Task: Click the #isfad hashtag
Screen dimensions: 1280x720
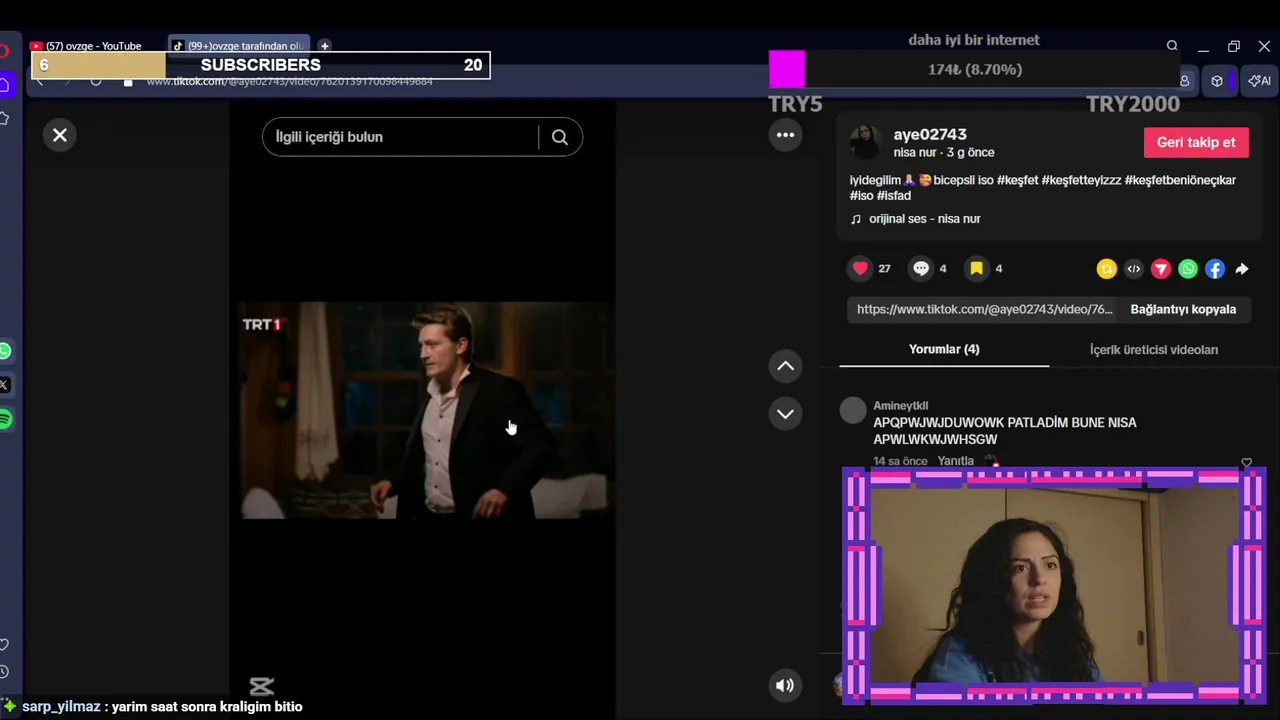Action: pyautogui.click(x=894, y=196)
